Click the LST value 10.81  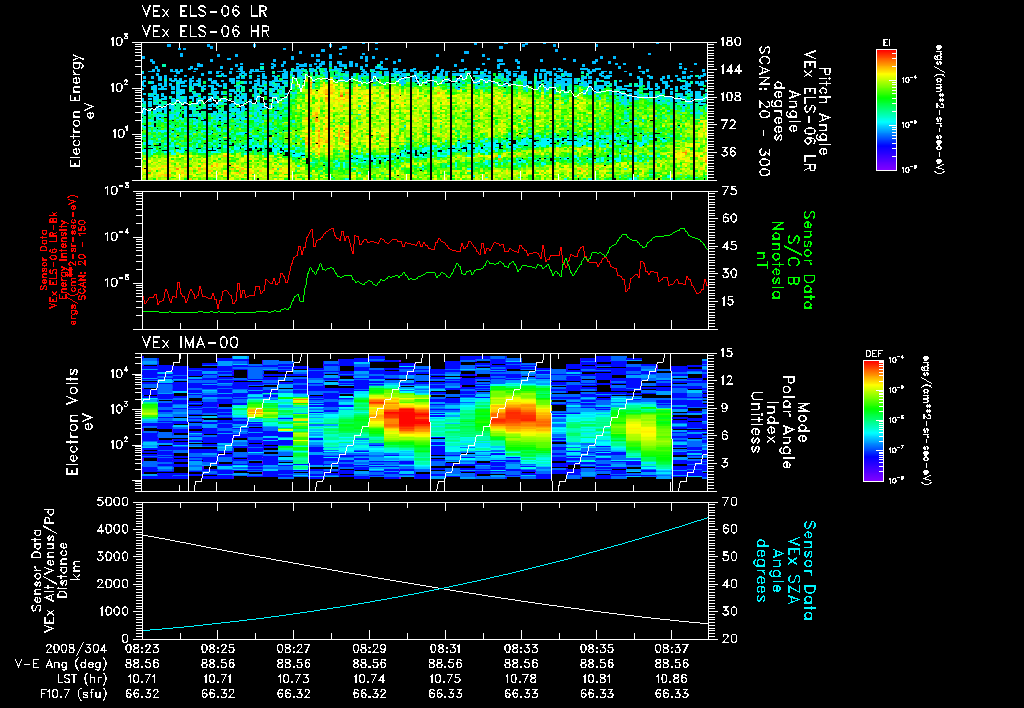[596, 679]
